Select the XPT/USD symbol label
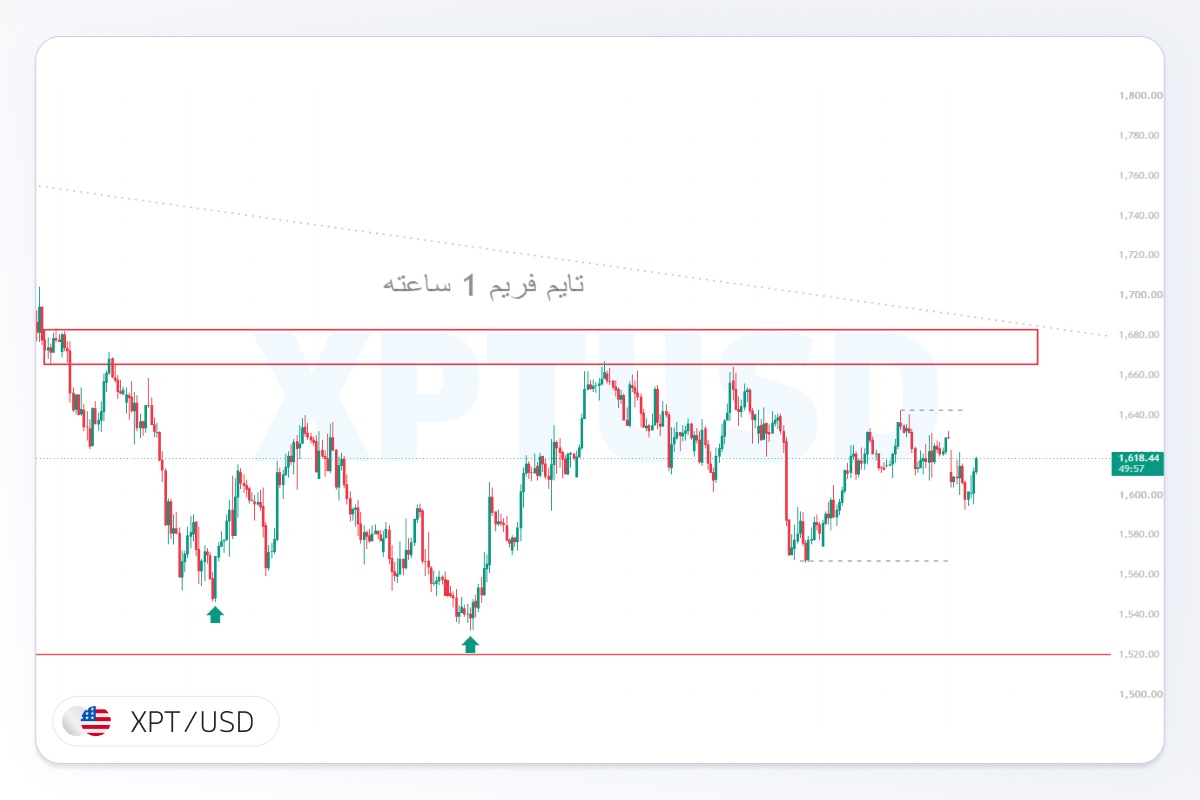The width and height of the screenshot is (1200, 800). point(192,721)
